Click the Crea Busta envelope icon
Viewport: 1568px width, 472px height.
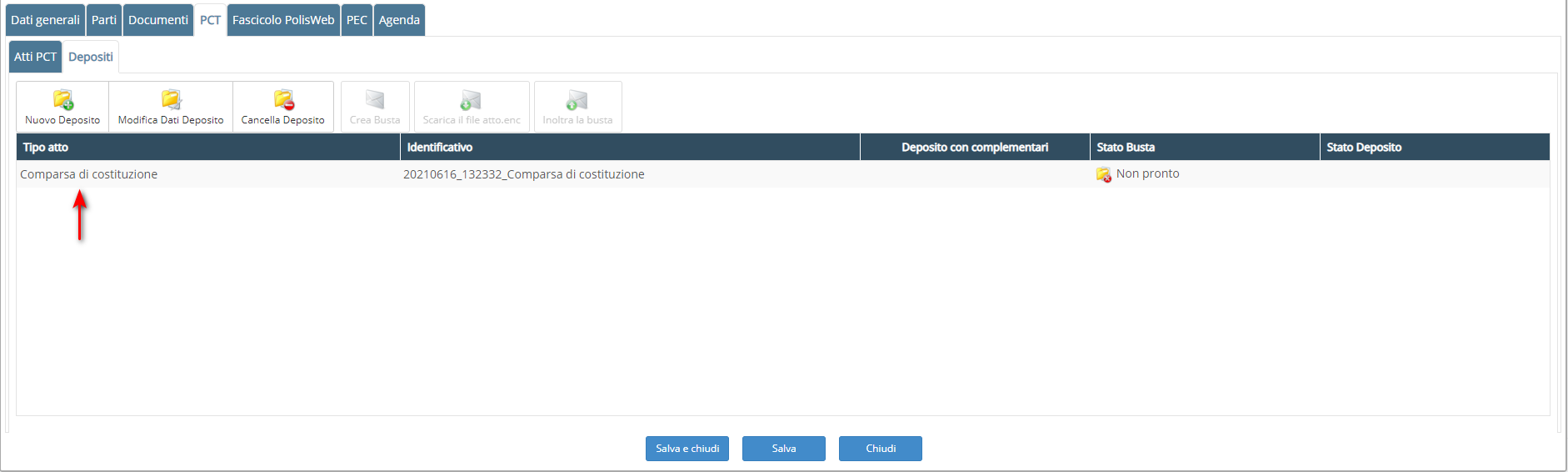(x=375, y=100)
